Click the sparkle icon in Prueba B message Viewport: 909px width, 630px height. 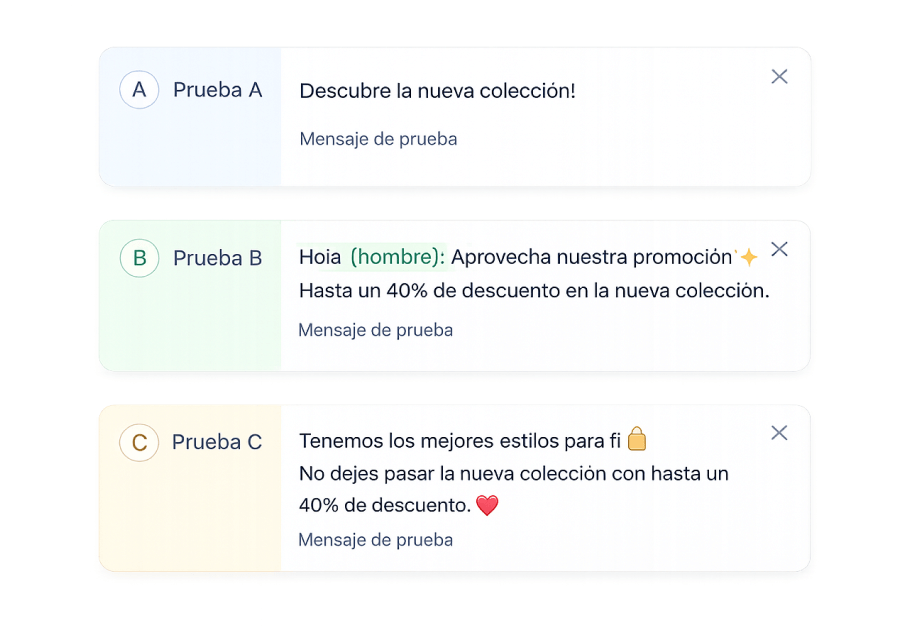coord(747,256)
